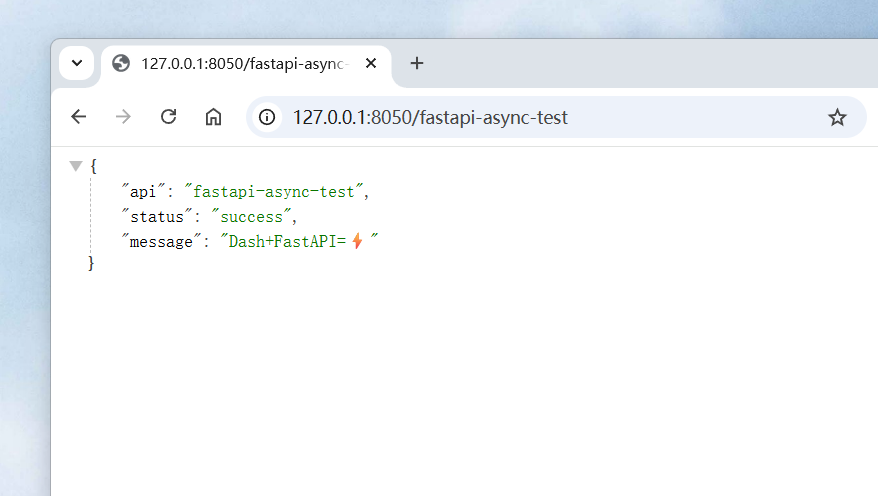
Task: Go back to the previous page
Action: [79, 117]
